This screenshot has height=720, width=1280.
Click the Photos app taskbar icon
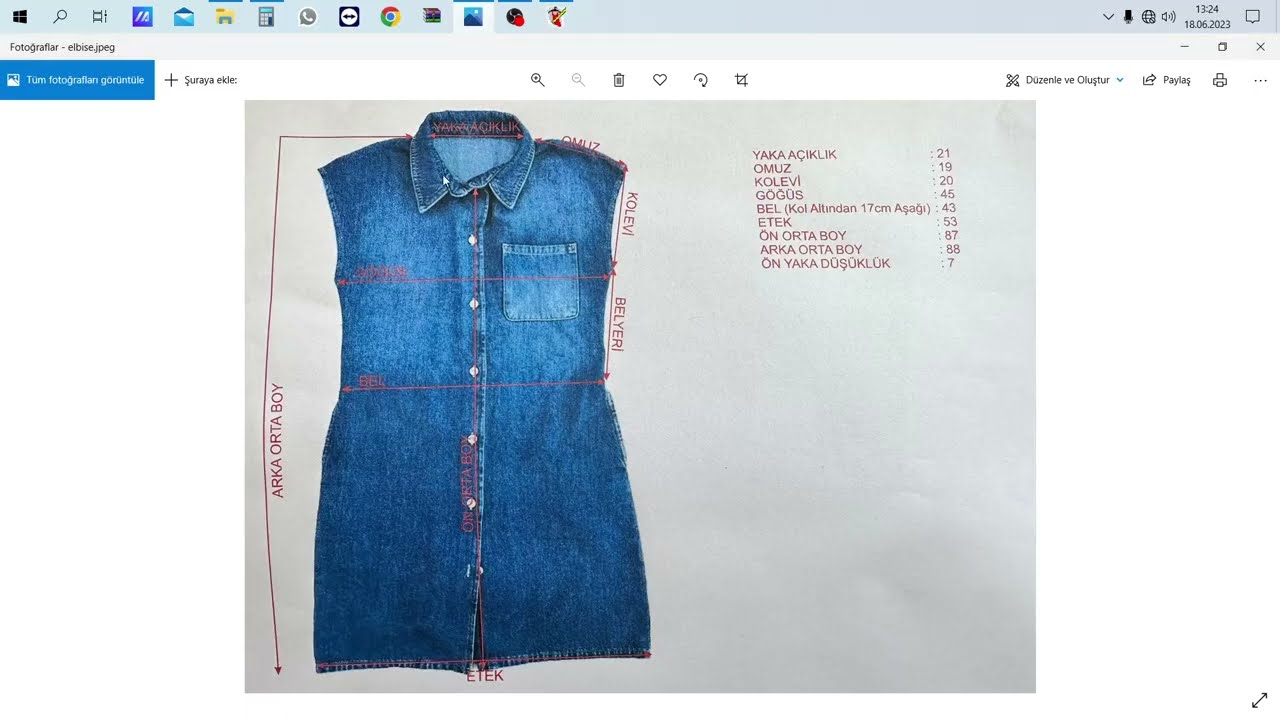click(x=473, y=16)
